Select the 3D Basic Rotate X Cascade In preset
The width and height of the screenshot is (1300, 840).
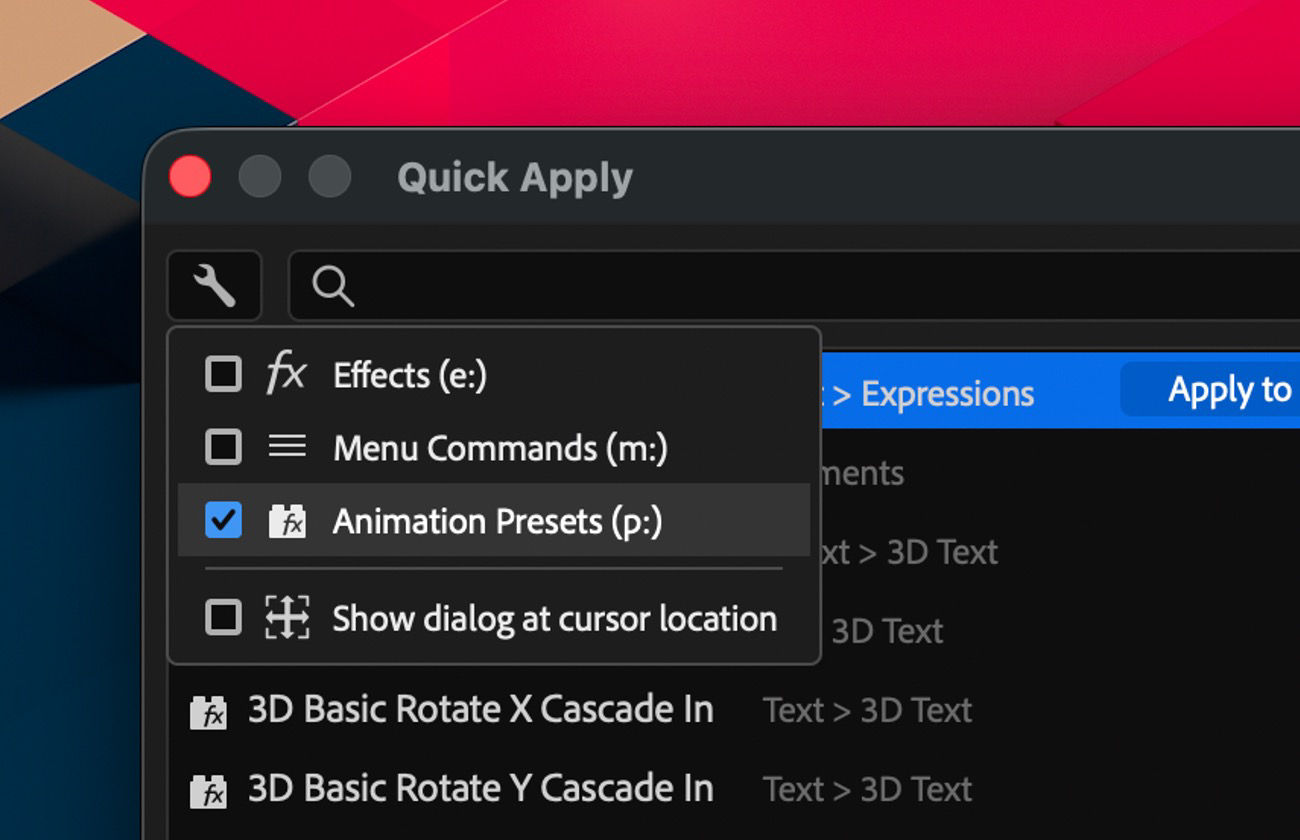pyautogui.click(x=480, y=710)
